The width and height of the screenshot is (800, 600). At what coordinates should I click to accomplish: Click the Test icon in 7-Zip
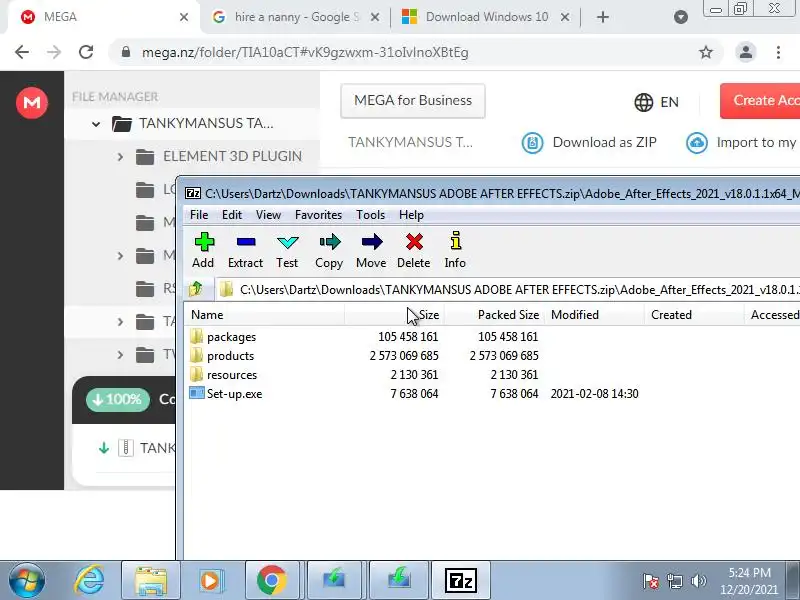pos(287,242)
